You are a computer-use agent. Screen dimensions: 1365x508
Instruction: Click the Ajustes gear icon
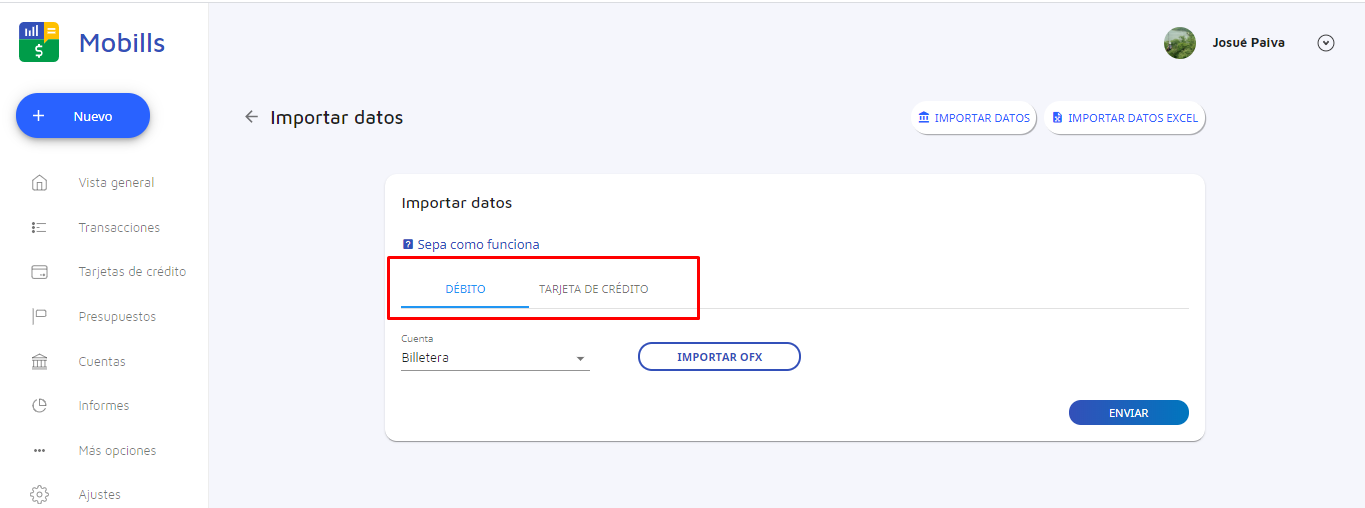pyautogui.click(x=40, y=495)
